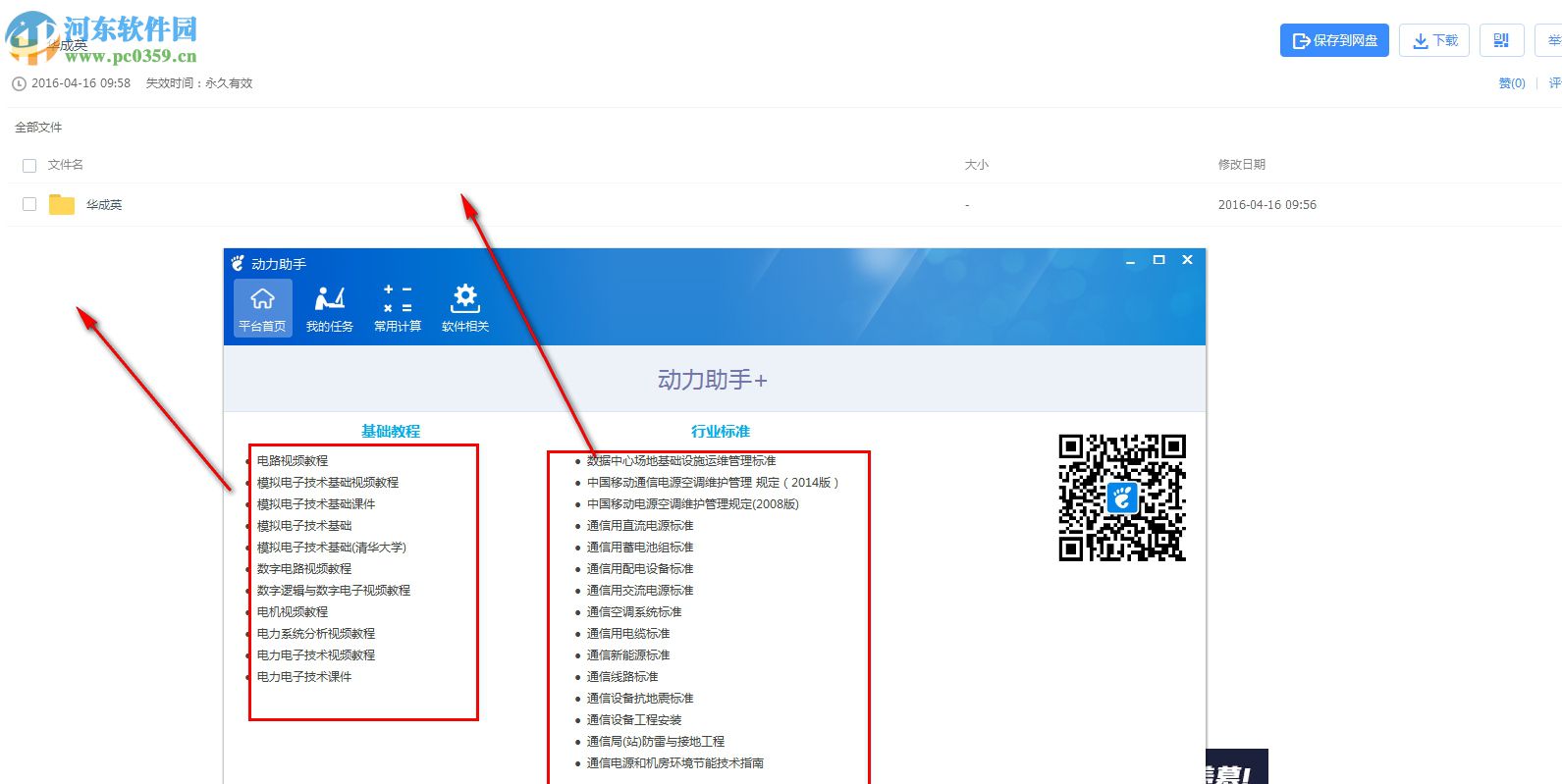Click the 行业标准 section heading
The height and width of the screenshot is (784, 1562).
721,432
